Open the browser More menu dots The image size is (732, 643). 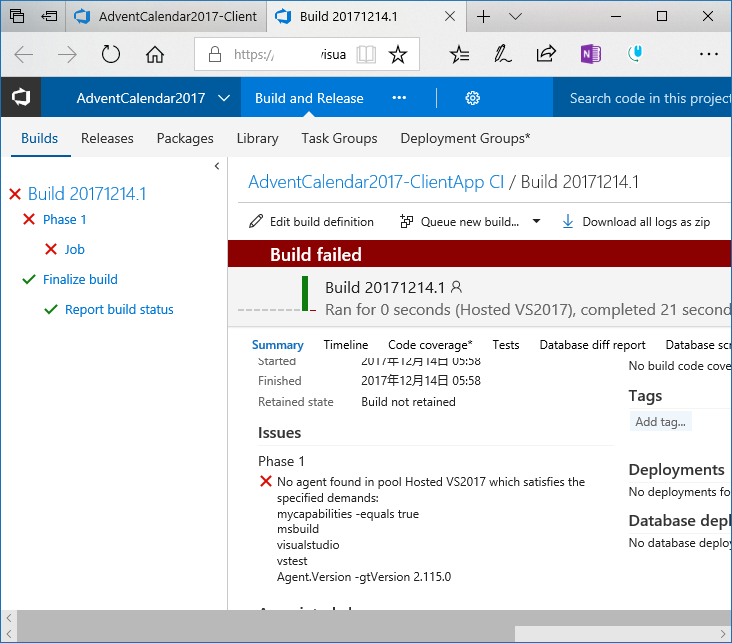coord(709,55)
